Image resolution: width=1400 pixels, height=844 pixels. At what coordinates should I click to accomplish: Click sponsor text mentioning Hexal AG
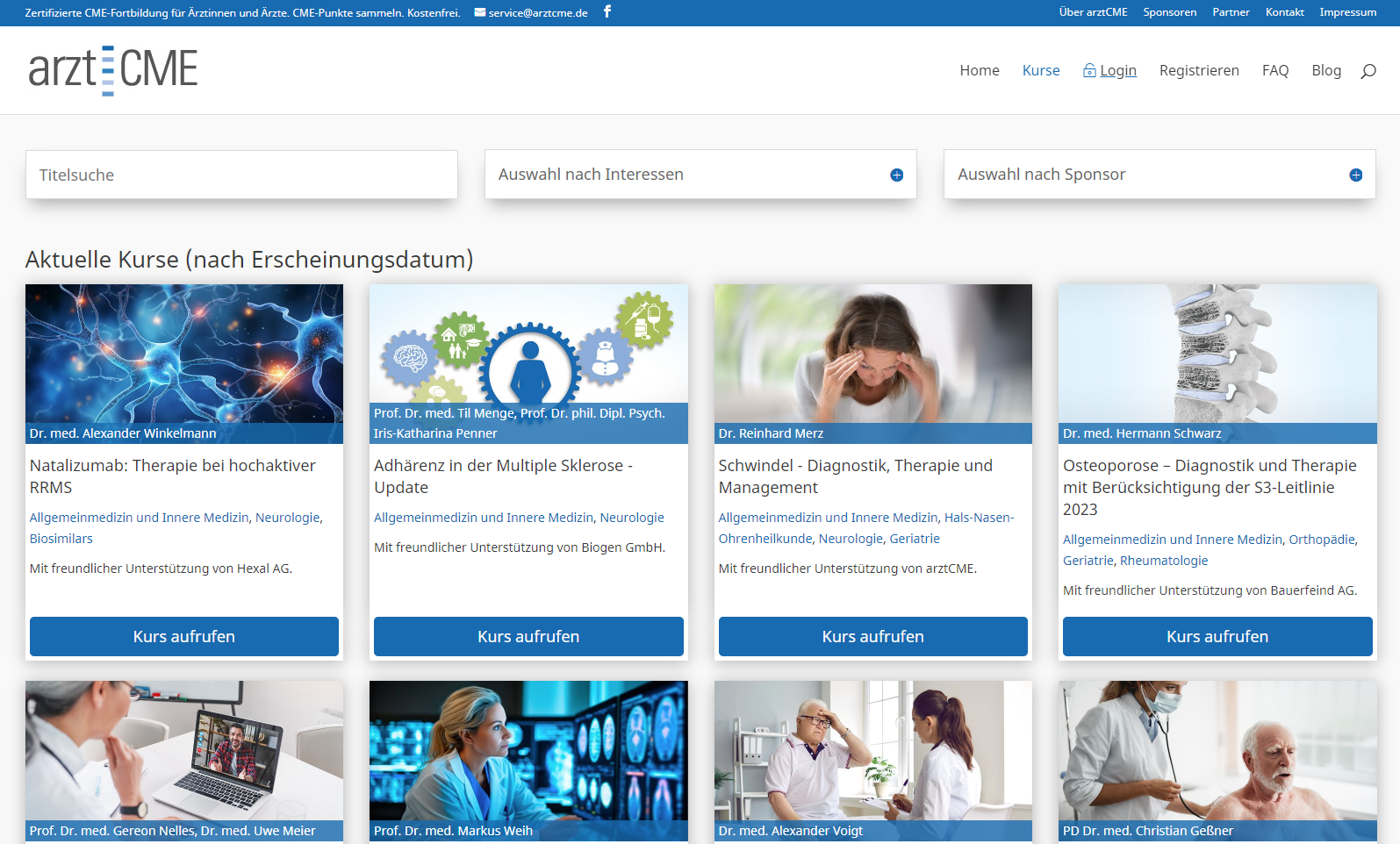pos(162,569)
